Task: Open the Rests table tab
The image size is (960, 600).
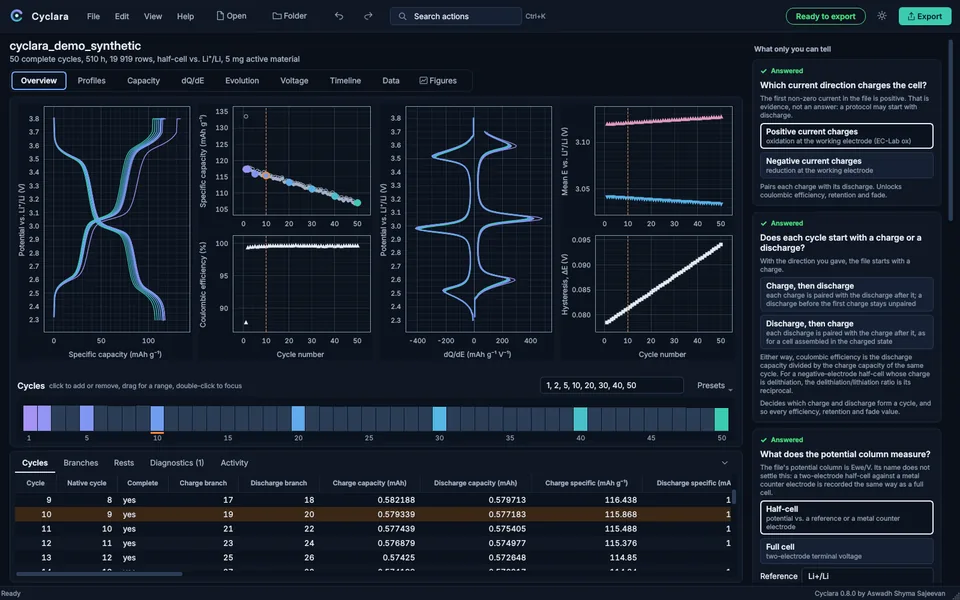Action: (124, 463)
